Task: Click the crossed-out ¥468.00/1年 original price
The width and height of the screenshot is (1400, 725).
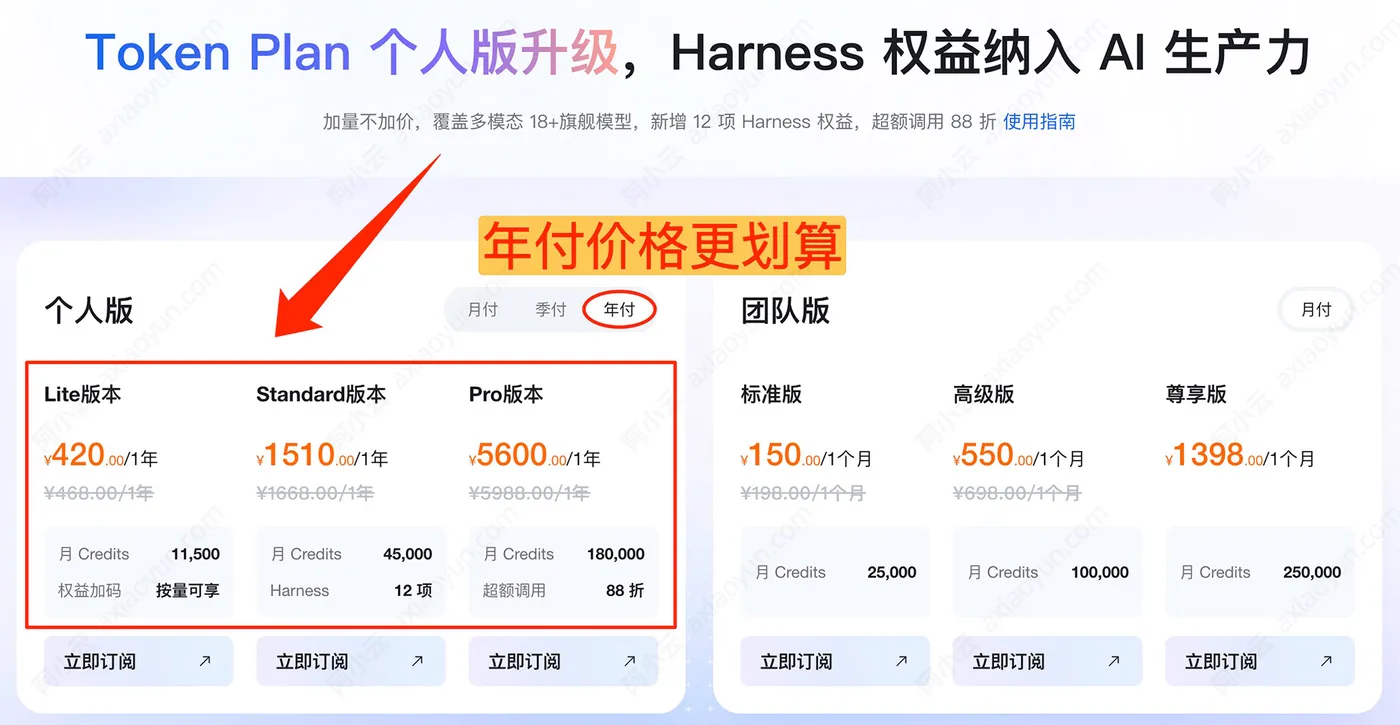Action: pyautogui.click(x=99, y=493)
